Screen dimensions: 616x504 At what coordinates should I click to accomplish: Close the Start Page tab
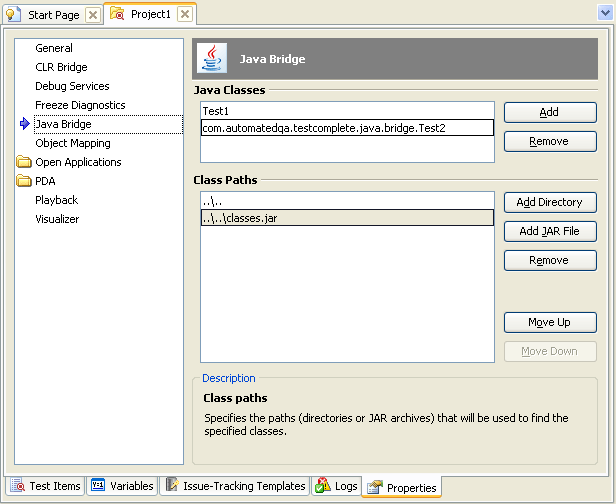coord(93,15)
